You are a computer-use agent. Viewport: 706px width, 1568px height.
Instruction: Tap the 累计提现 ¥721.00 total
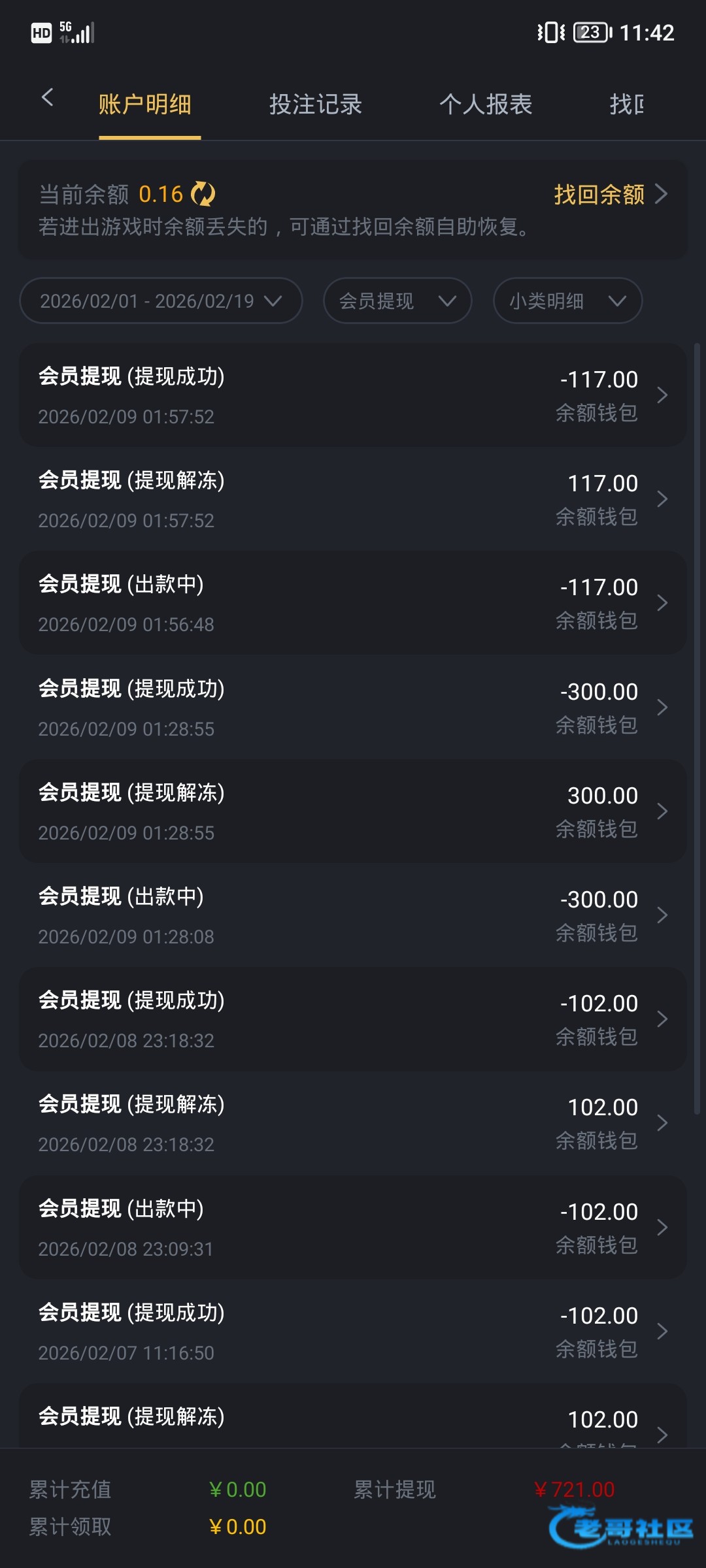575,1490
